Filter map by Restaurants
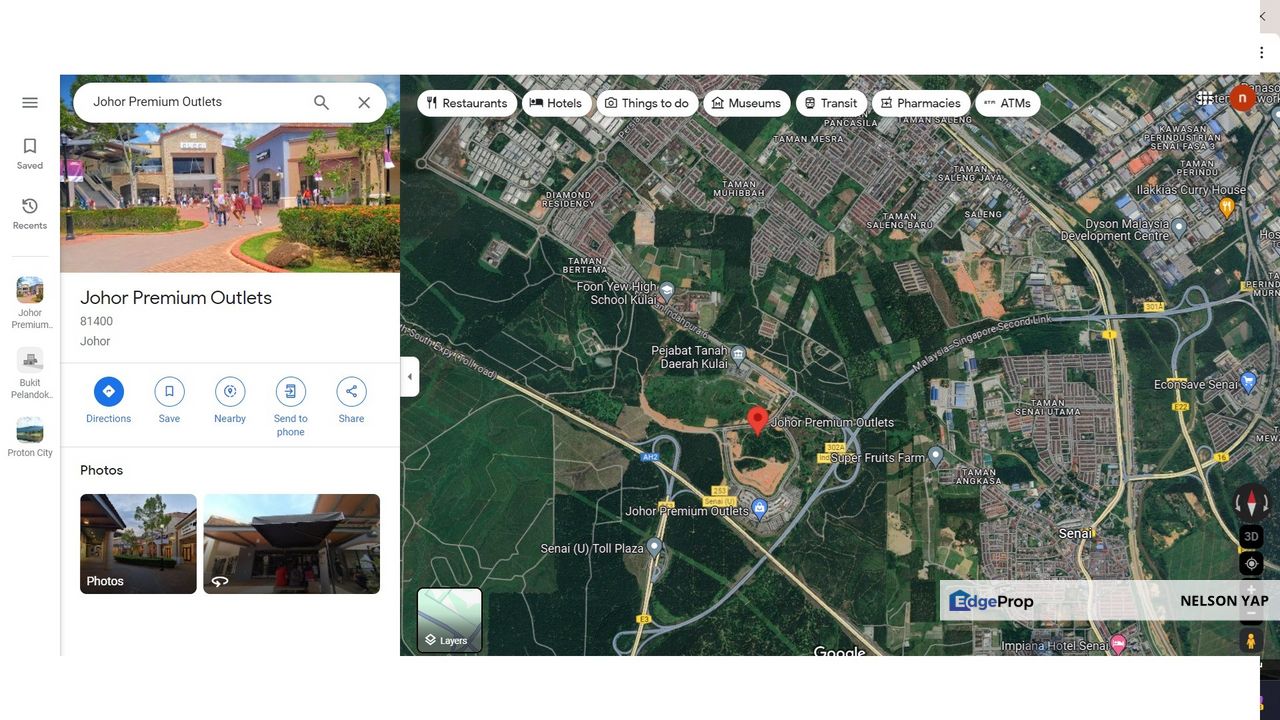The width and height of the screenshot is (1280, 720). coord(466,103)
